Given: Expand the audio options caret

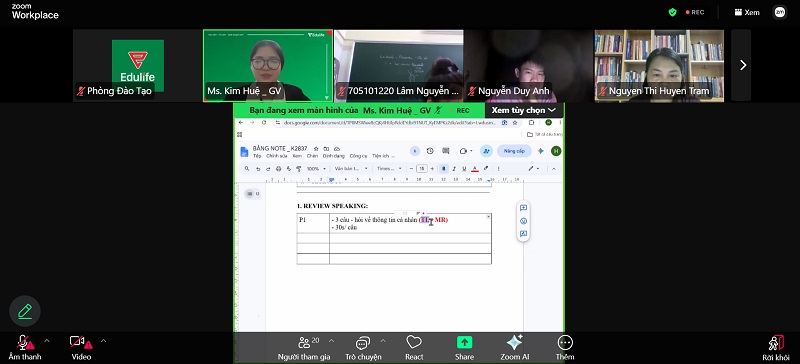Looking at the screenshot, I should (47, 341).
